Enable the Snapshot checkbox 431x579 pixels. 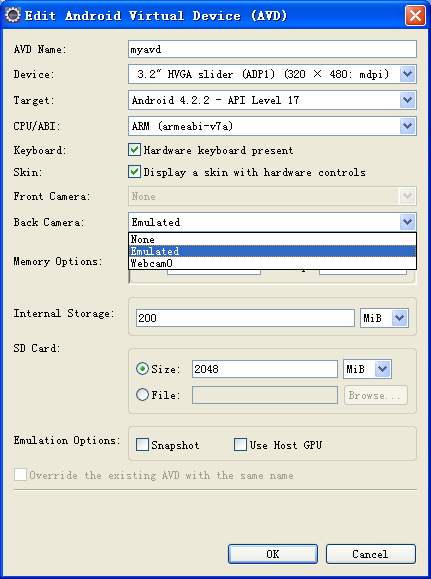click(142, 445)
